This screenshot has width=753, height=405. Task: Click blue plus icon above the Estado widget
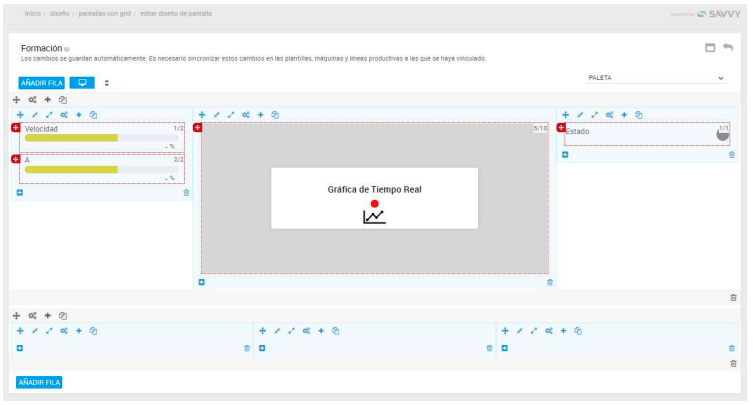pos(624,115)
